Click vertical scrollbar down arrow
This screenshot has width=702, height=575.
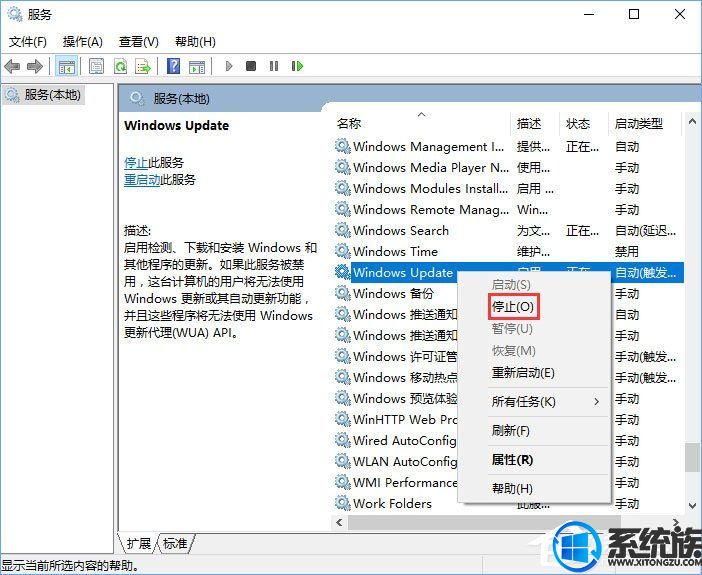[x=692, y=506]
